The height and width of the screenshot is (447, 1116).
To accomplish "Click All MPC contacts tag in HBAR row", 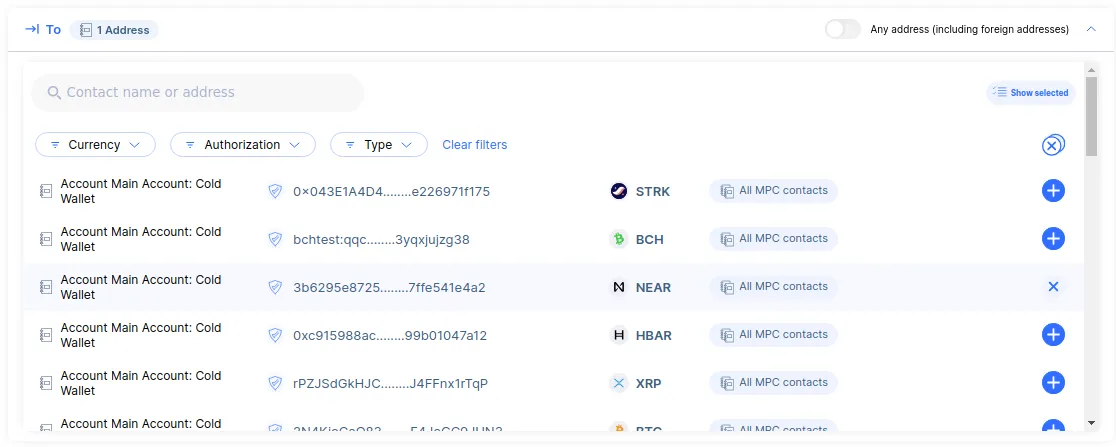I will [773, 335].
